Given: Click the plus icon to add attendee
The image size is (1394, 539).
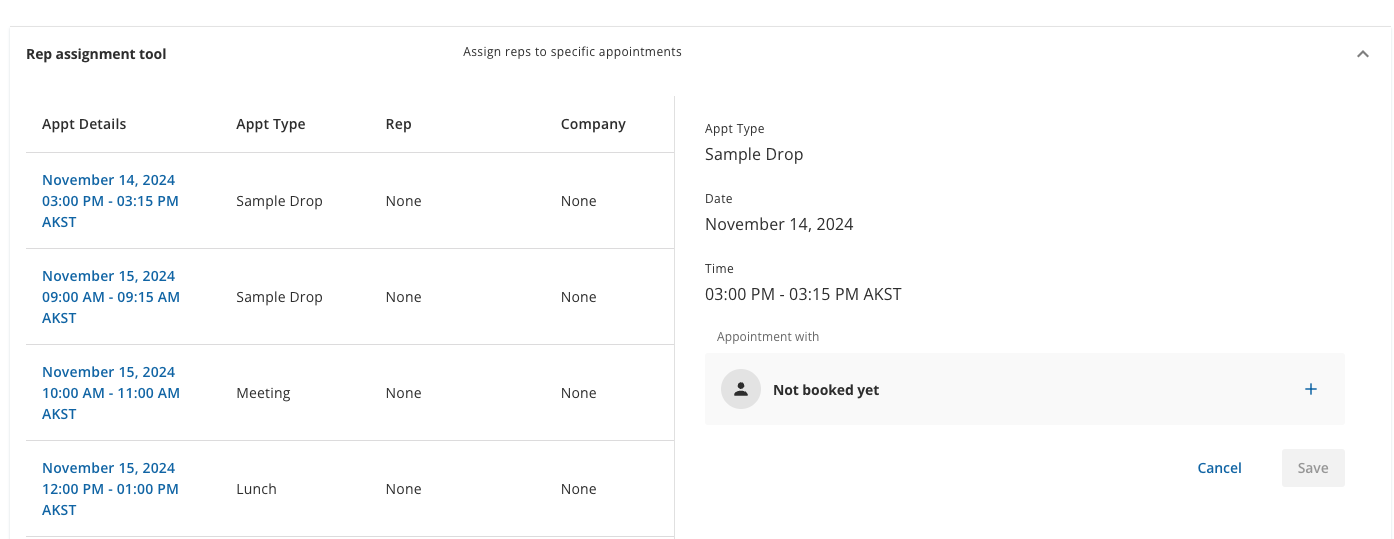Looking at the screenshot, I should tap(1310, 389).
